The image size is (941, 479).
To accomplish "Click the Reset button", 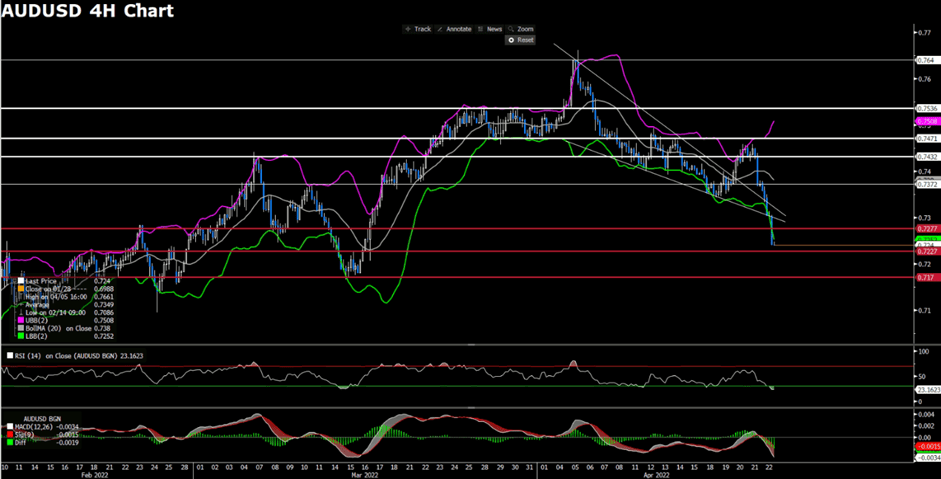I will 521,40.
